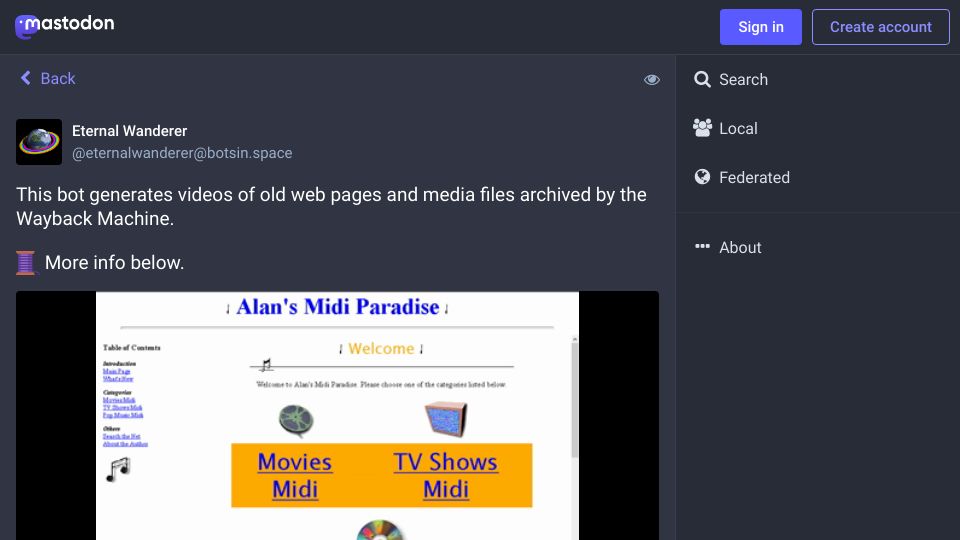Click the compact disc icon in video
The width and height of the screenshot is (960, 540).
380,530
